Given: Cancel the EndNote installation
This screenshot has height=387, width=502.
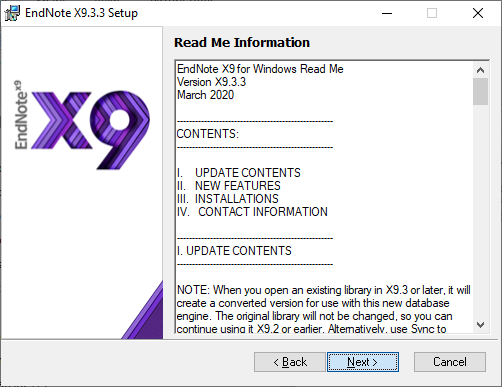Looking at the screenshot, I should pyautogui.click(x=450, y=362).
